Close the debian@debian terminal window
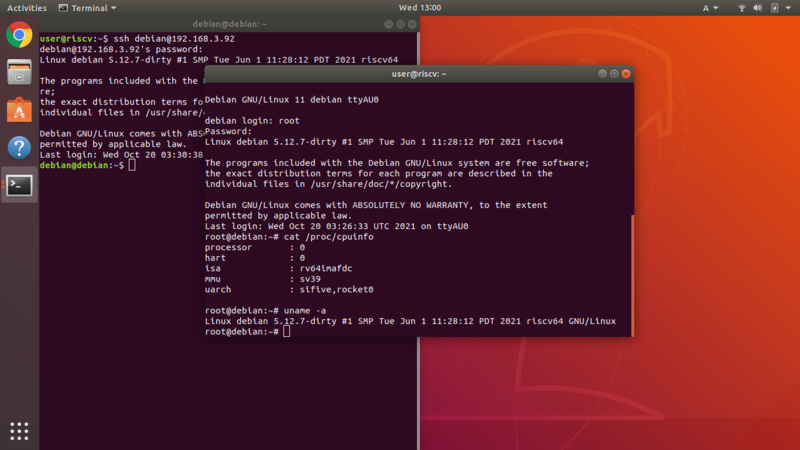Screen dimensions: 800x450 coord(412,24)
